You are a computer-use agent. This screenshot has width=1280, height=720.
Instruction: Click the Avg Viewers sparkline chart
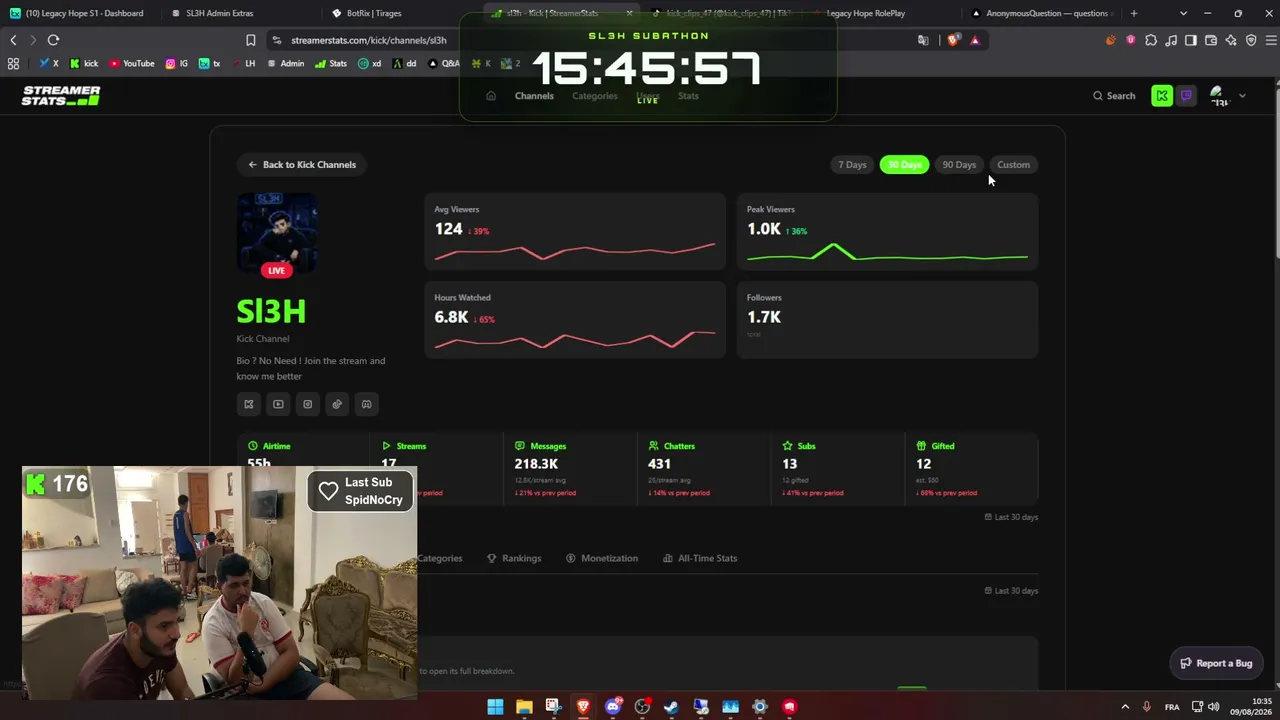575,251
